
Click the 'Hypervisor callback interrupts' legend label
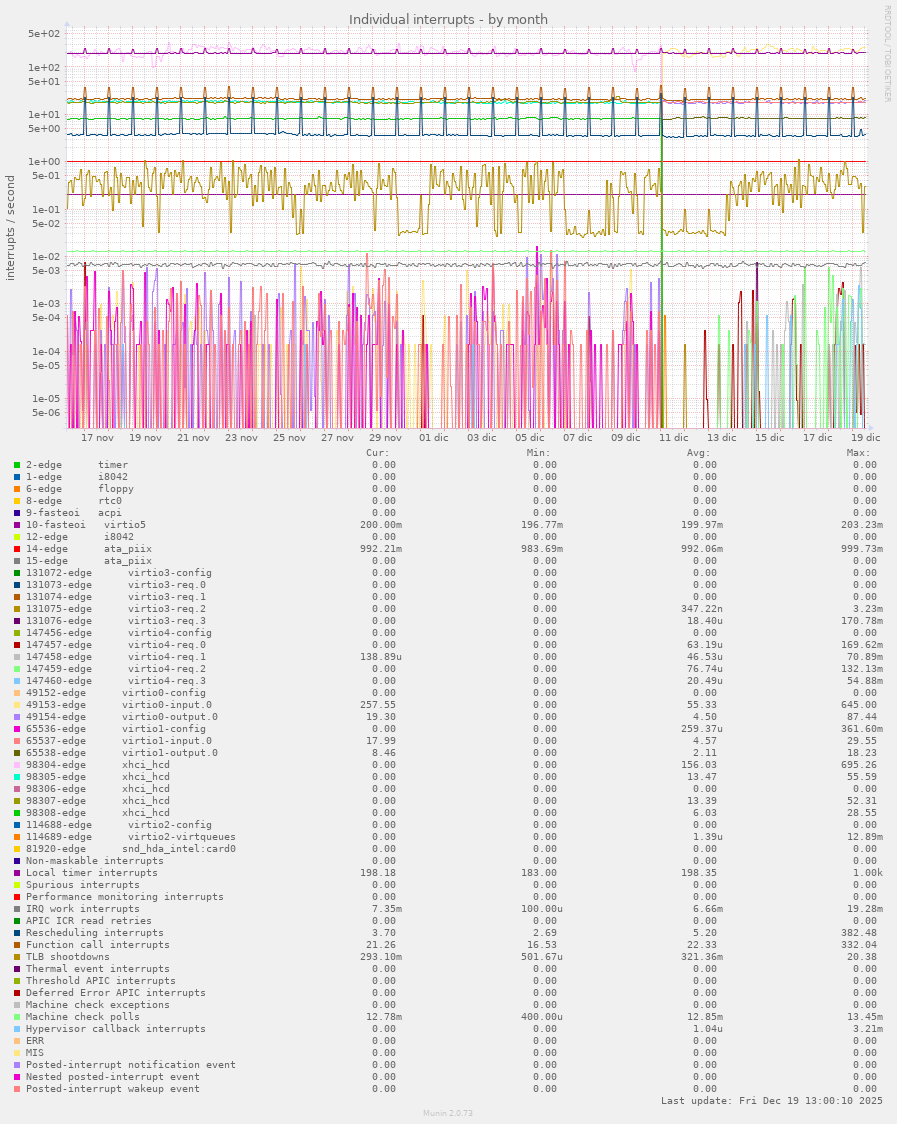115,1029
